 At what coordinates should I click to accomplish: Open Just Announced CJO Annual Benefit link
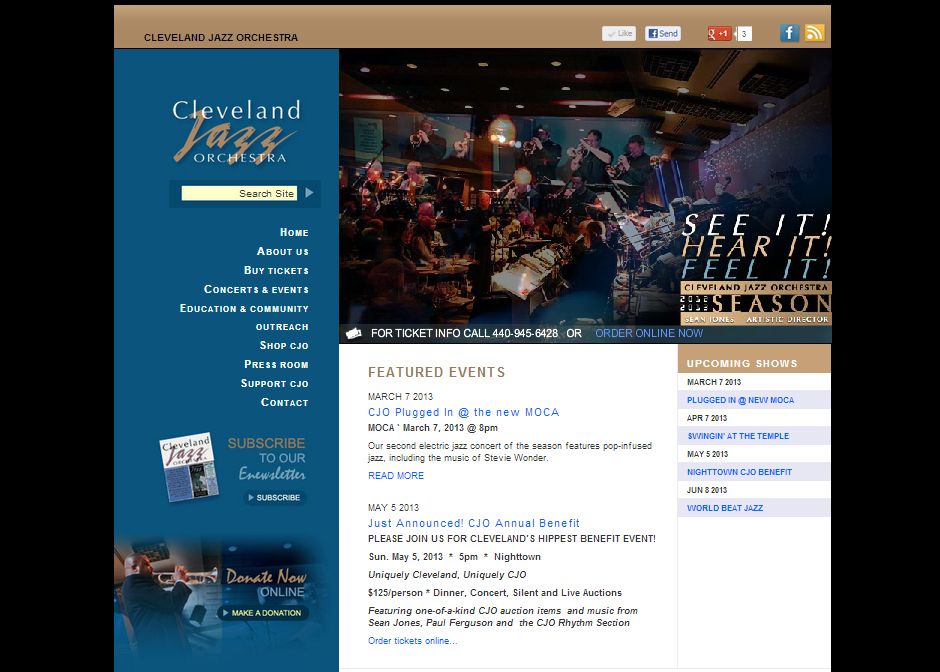(474, 523)
